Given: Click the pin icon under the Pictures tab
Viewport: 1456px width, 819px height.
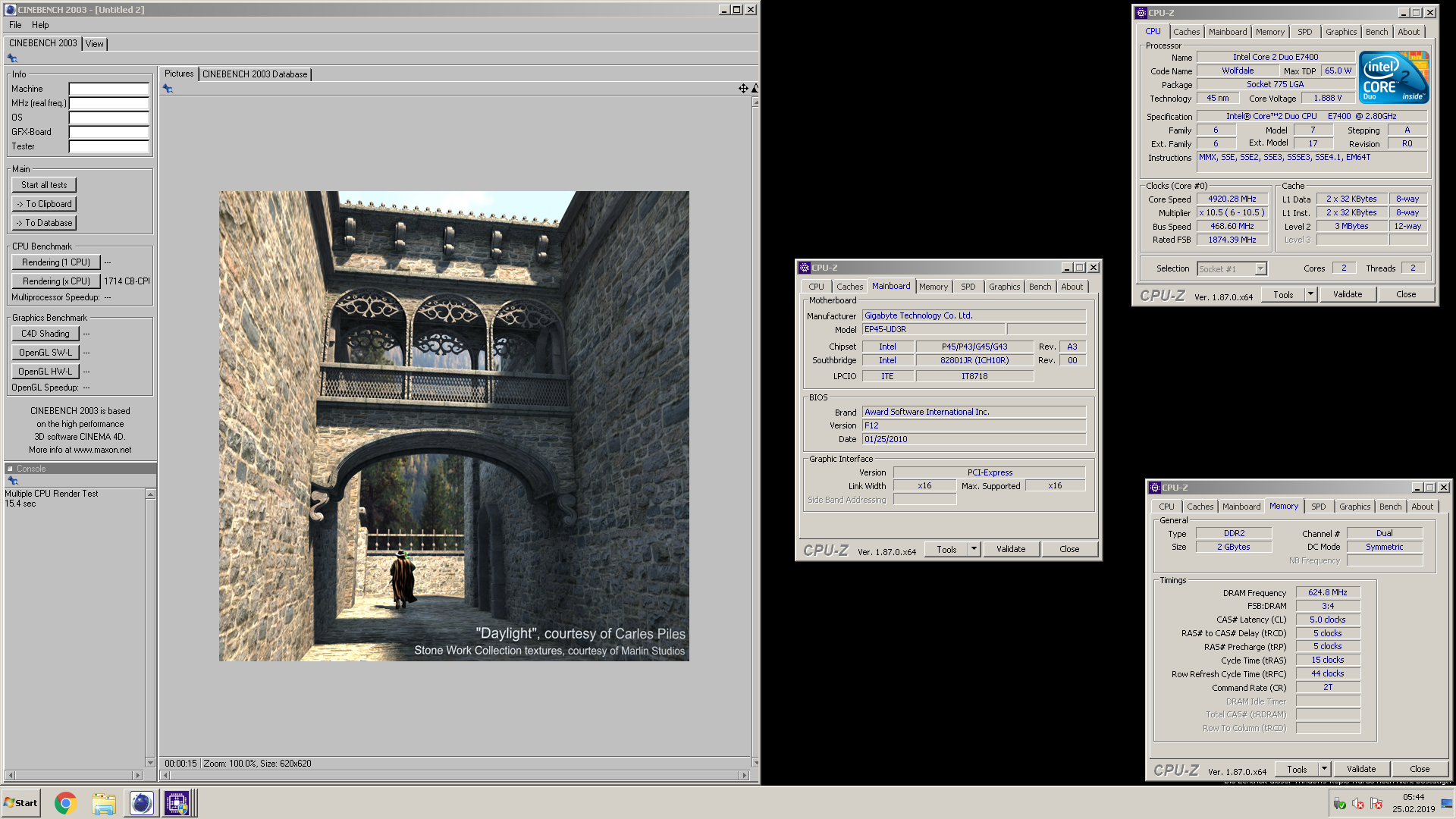Looking at the screenshot, I should pos(168,89).
